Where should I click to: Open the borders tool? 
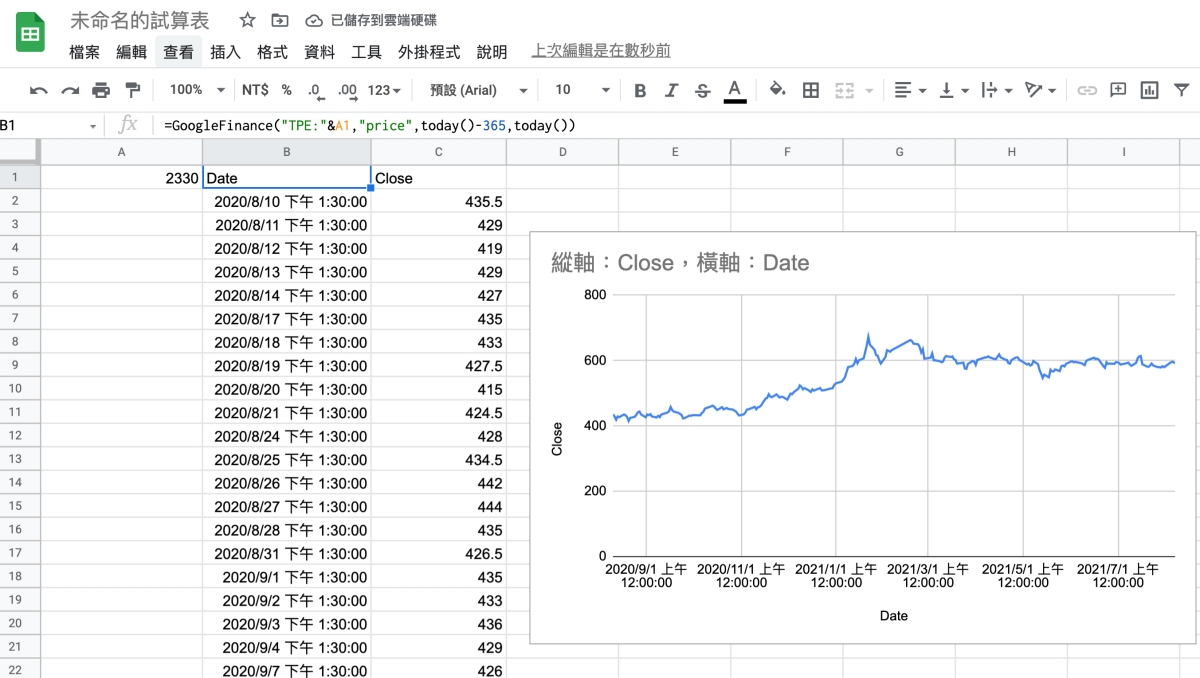[811, 90]
